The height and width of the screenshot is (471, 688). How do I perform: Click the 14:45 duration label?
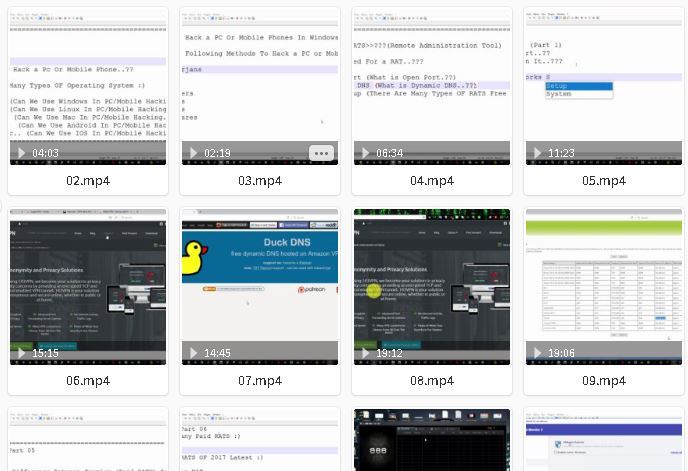pyautogui.click(x=217, y=353)
